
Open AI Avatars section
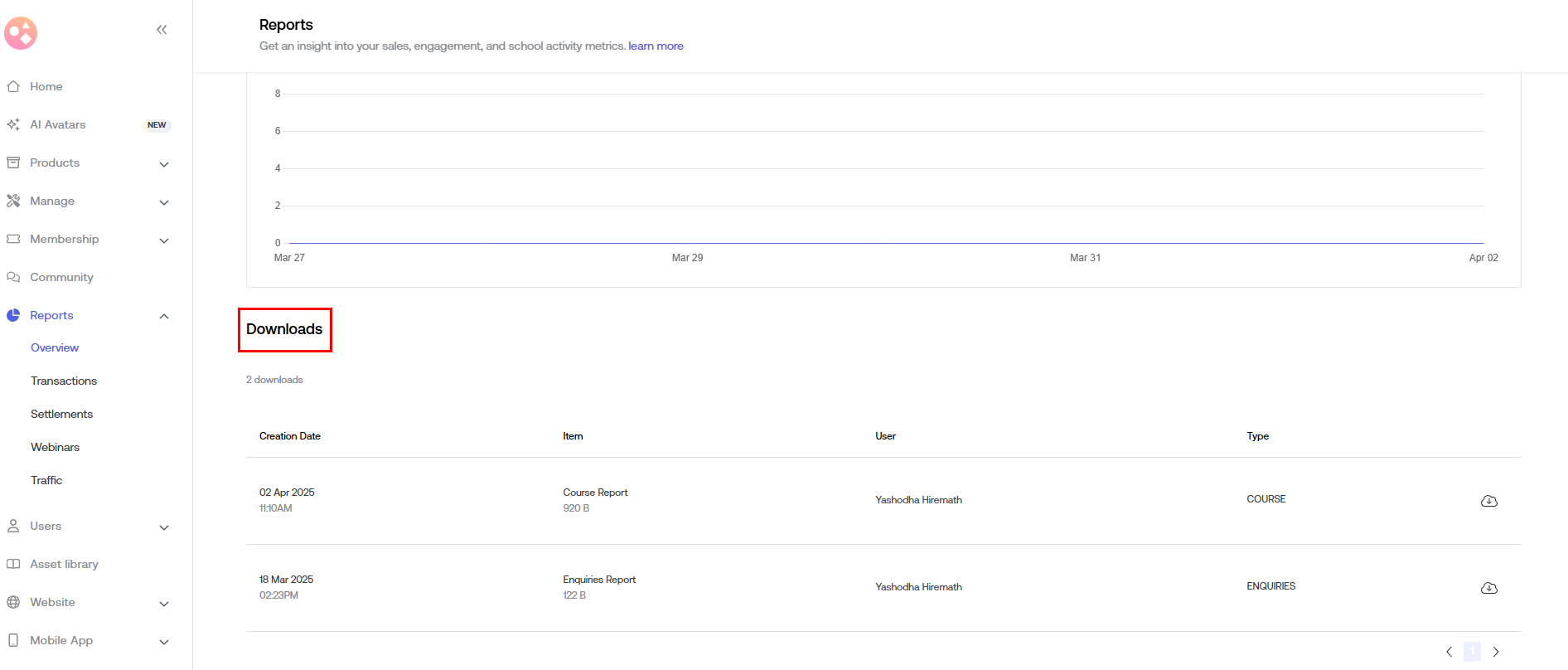coord(57,124)
